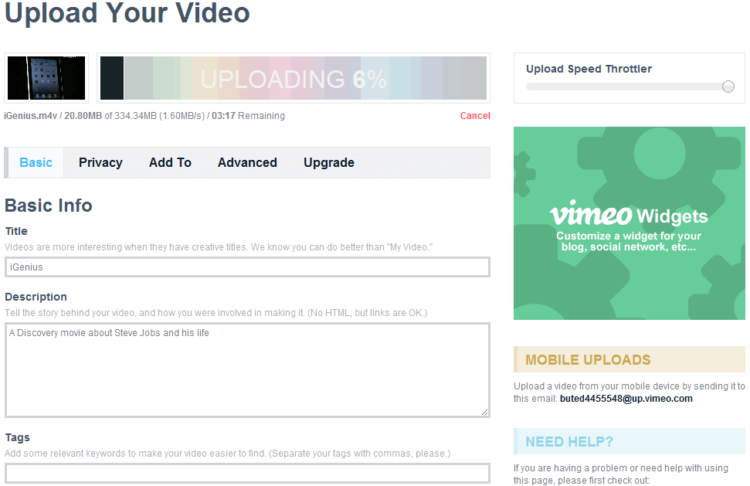The width and height of the screenshot is (750, 486).
Task: Click the Description field label
Action: point(36,297)
